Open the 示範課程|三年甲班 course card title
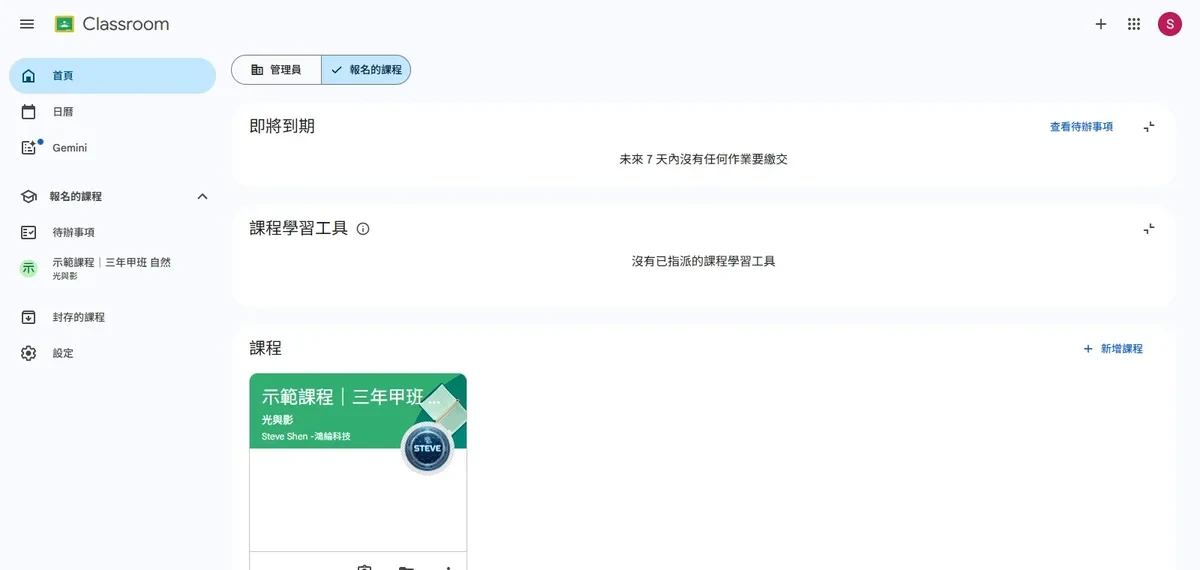The width and height of the screenshot is (1200, 570). [351, 396]
